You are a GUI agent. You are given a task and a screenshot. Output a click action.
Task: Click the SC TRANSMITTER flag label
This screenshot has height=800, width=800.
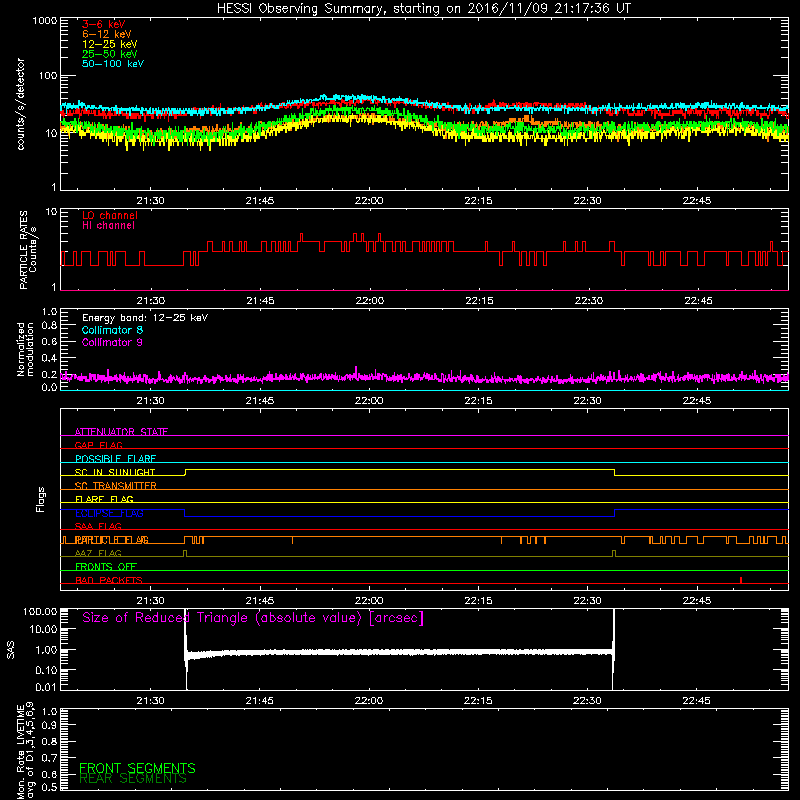(116, 486)
